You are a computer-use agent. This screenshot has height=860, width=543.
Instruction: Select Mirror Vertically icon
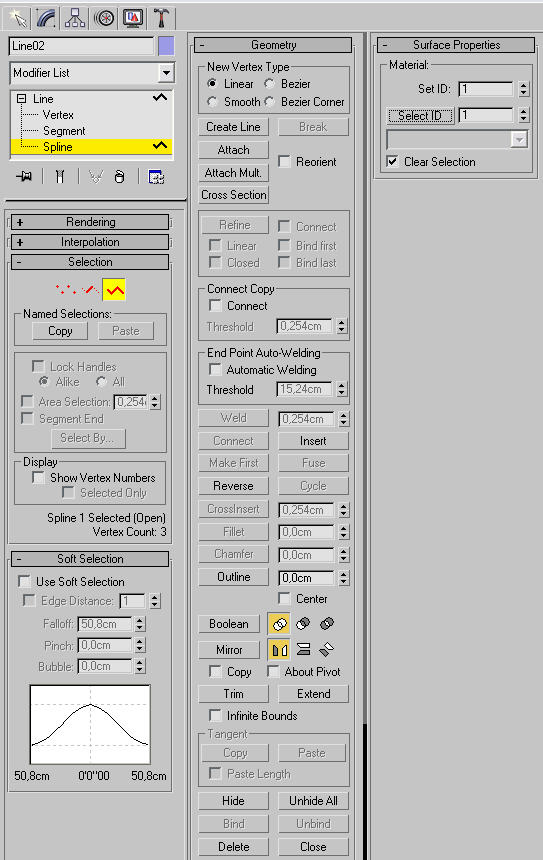tap(303, 650)
